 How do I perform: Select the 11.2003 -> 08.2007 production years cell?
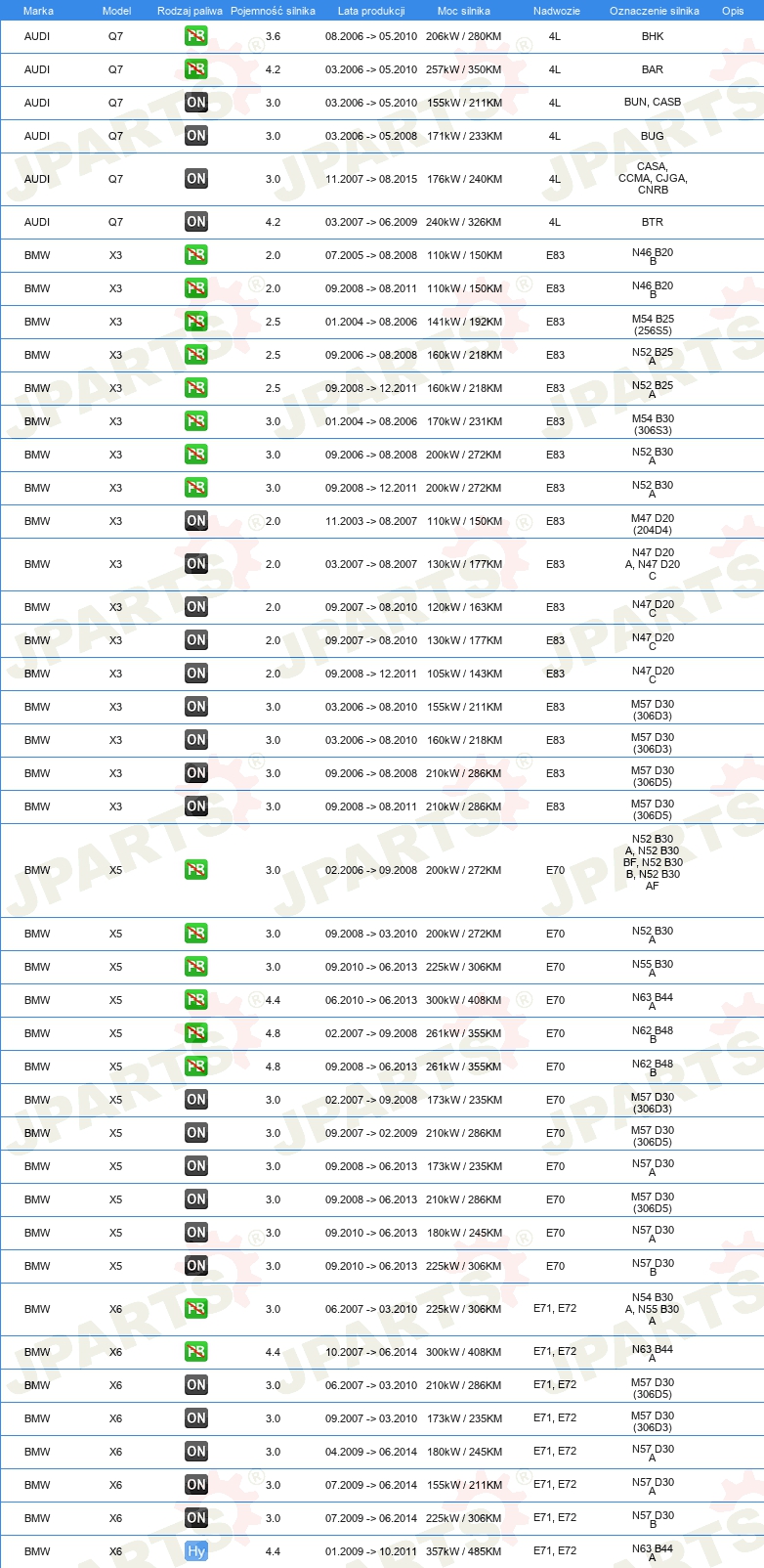coord(371,521)
